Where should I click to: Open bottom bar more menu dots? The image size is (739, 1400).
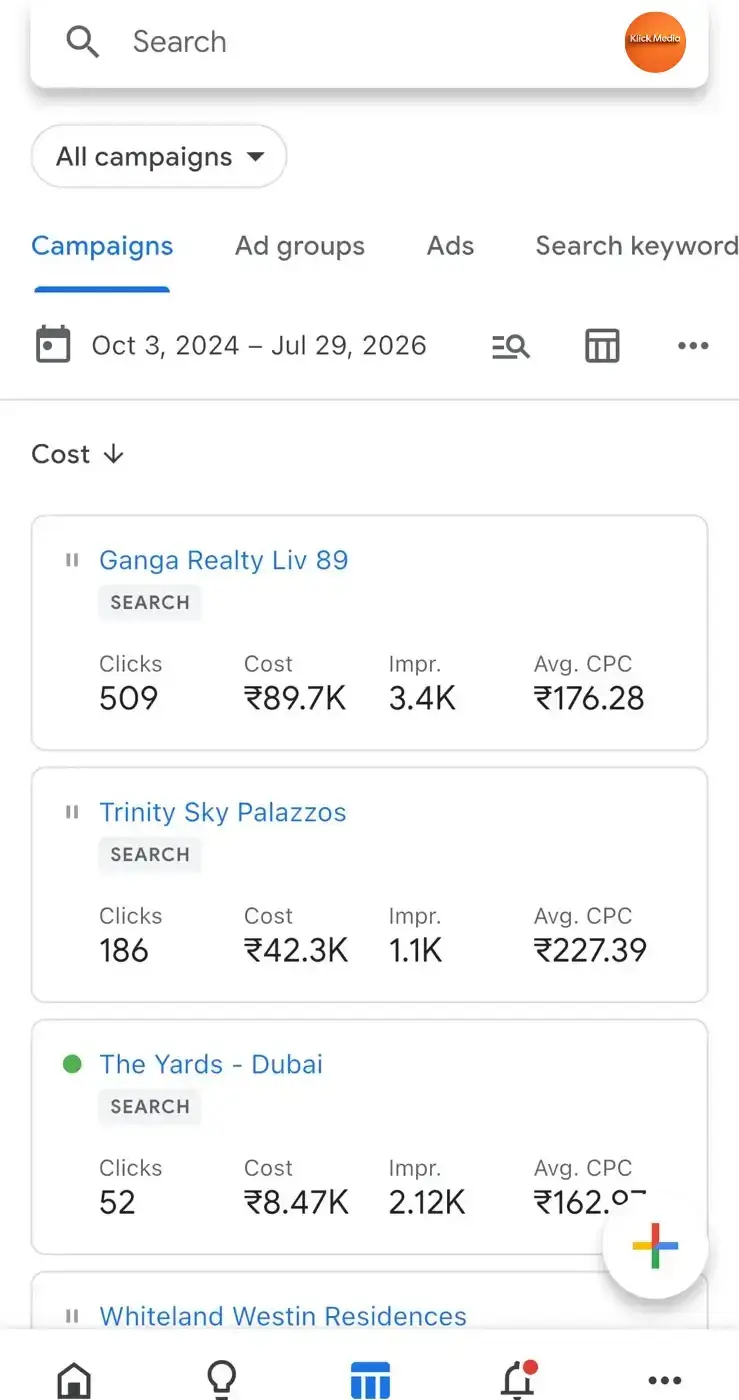[665, 1381]
